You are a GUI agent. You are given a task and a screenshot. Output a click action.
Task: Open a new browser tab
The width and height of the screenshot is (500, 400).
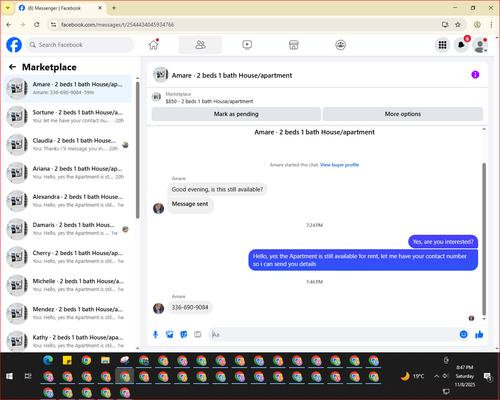click(x=114, y=8)
